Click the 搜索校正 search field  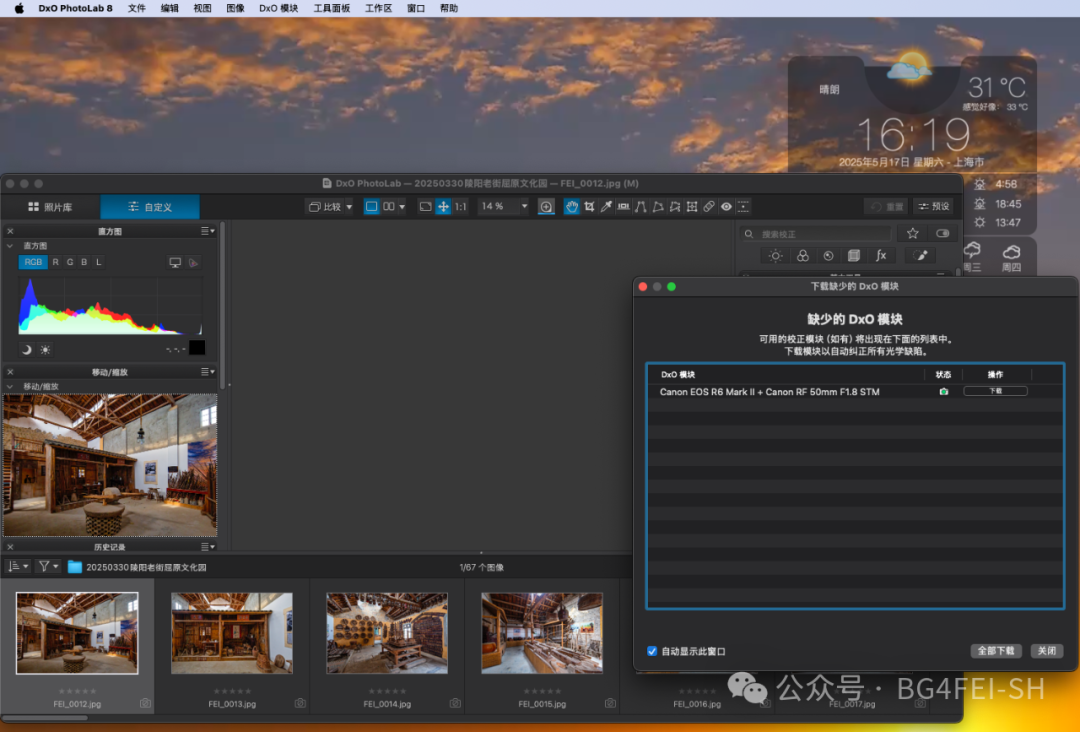pyautogui.click(x=816, y=233)
